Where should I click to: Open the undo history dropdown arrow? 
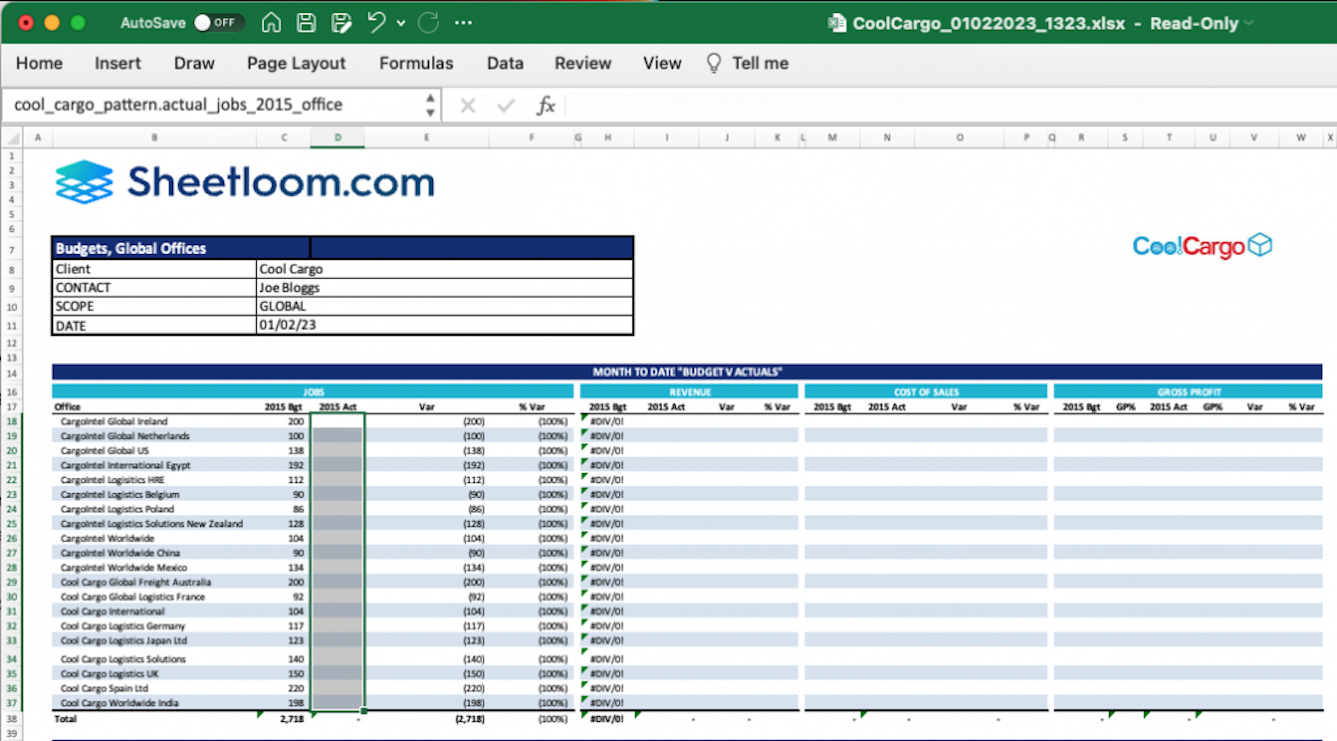click(401, 23)
